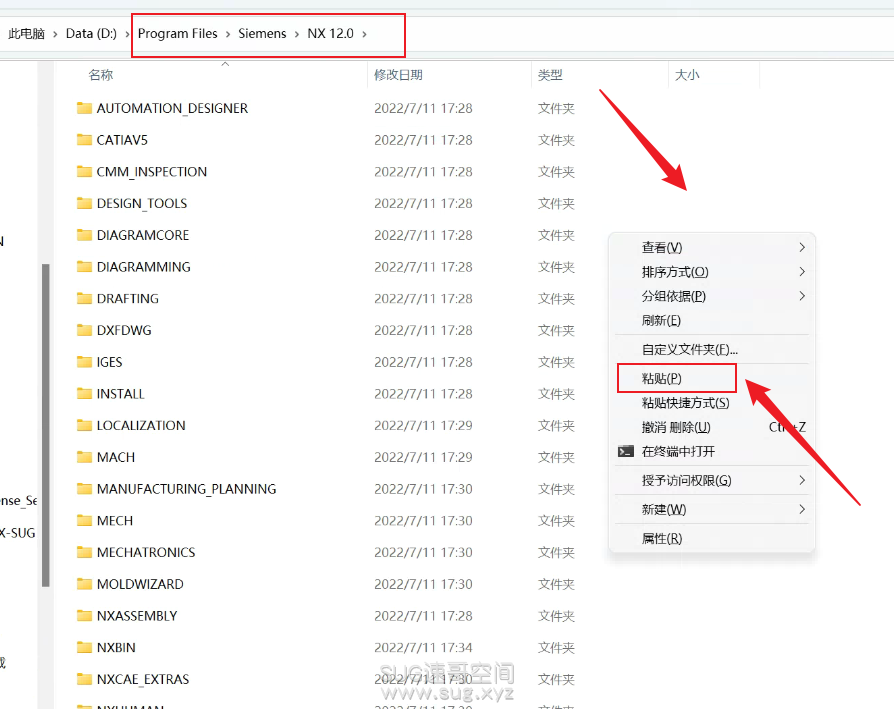Select the MANUFACTURING_PLANNING folder icon
The height and width of the screenshot is (709, 894).
point(84,489)
